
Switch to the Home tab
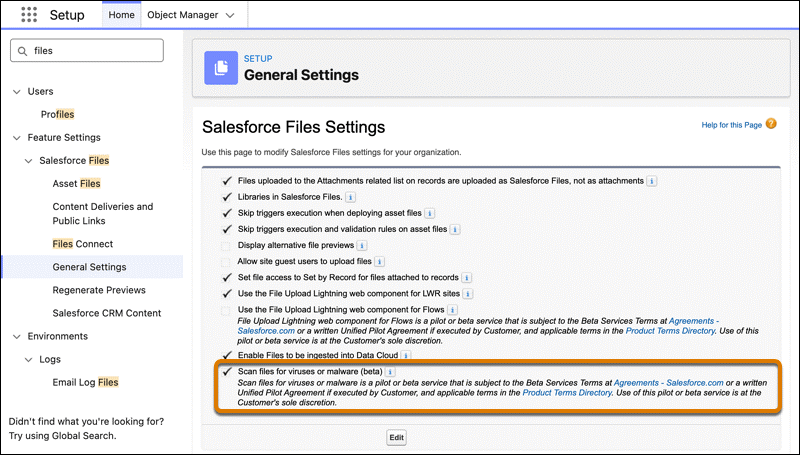[121, 15]
